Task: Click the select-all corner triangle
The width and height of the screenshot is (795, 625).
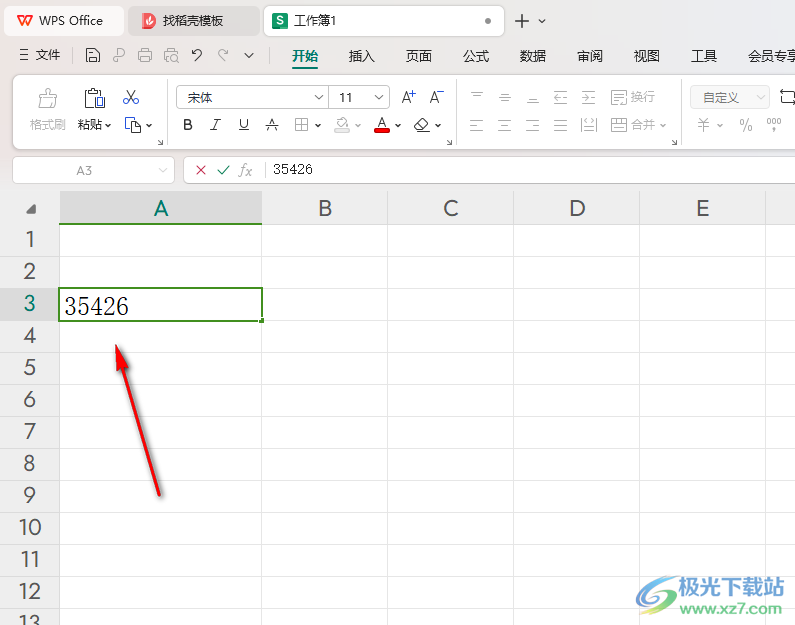Action: (x=30, y=208)
